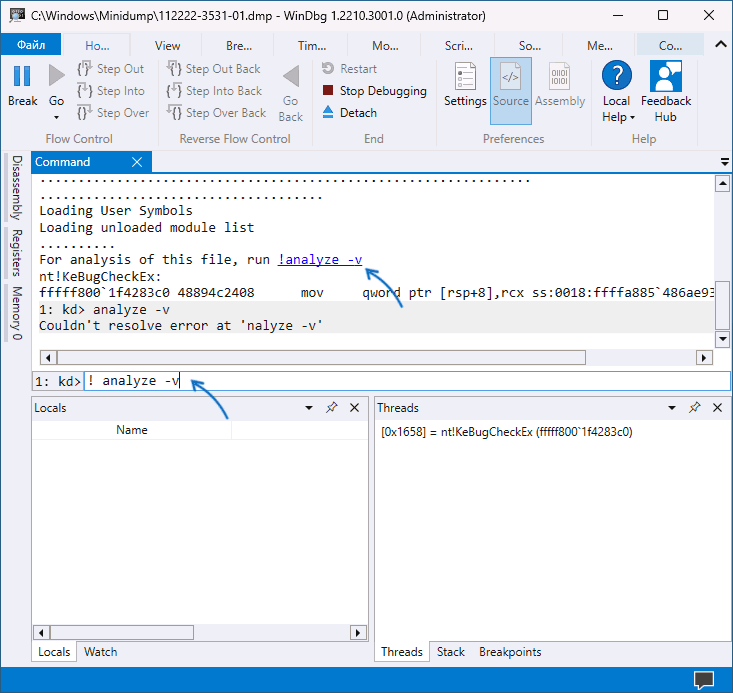The height and width of the screenshot is (693, 733).
Task: Click Restart debugging
Action: coord(349,69)
